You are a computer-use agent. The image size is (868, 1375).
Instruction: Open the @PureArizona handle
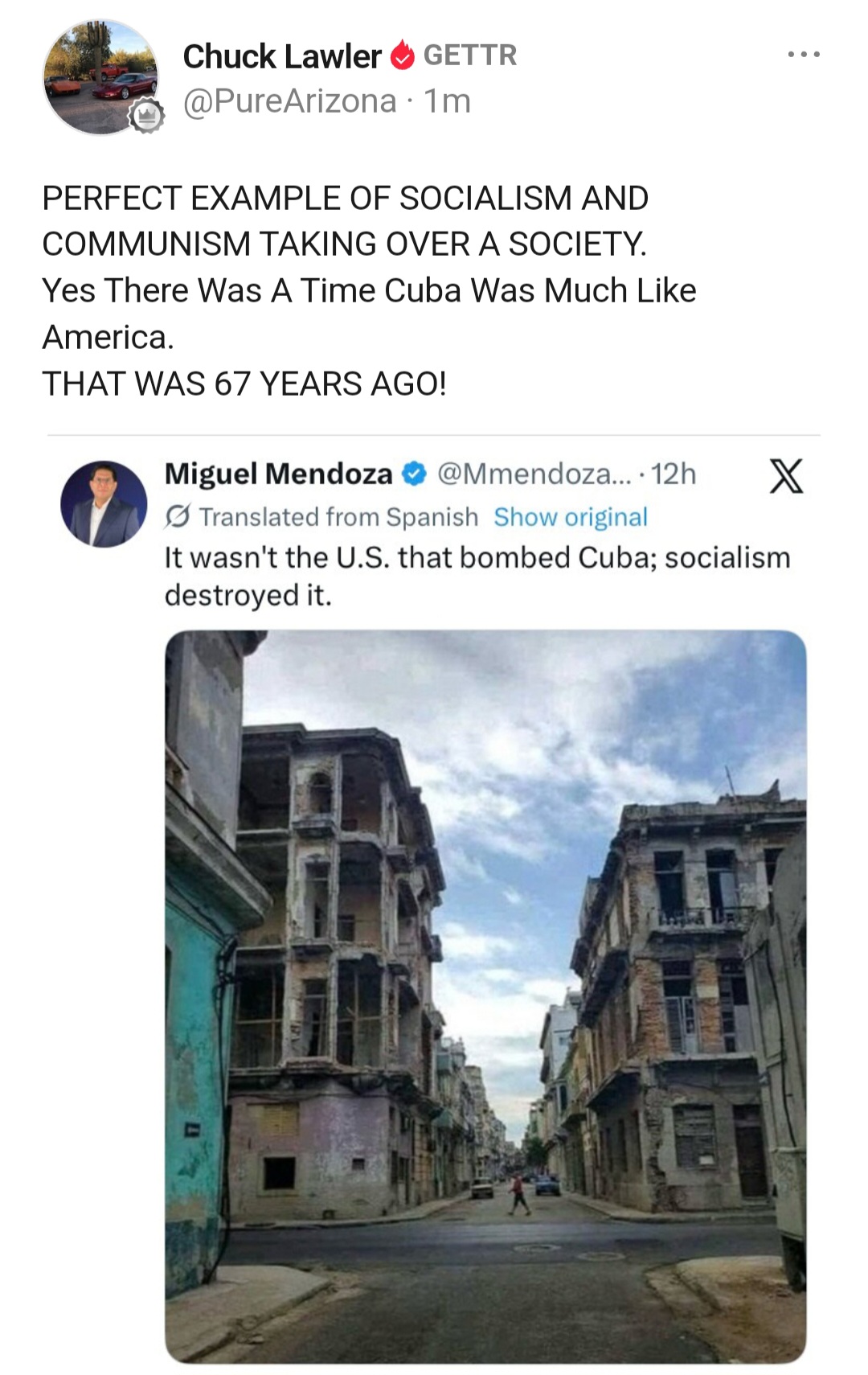(x=290, y=101)
